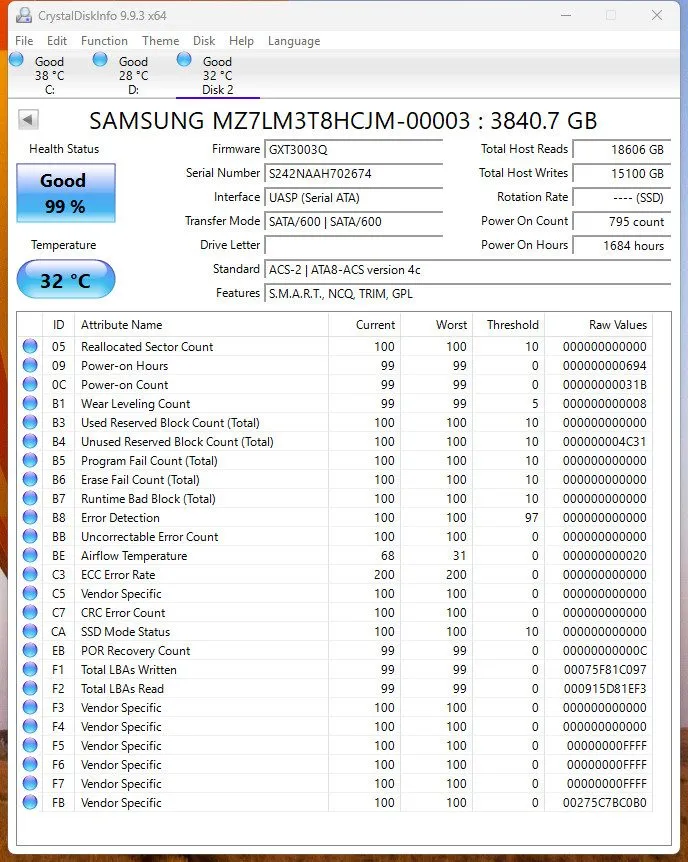Viewport: 688px width, 862px height.
Task: Click the Rotation Rate value ---- (SSD)
Action: [x=621, y=197]
